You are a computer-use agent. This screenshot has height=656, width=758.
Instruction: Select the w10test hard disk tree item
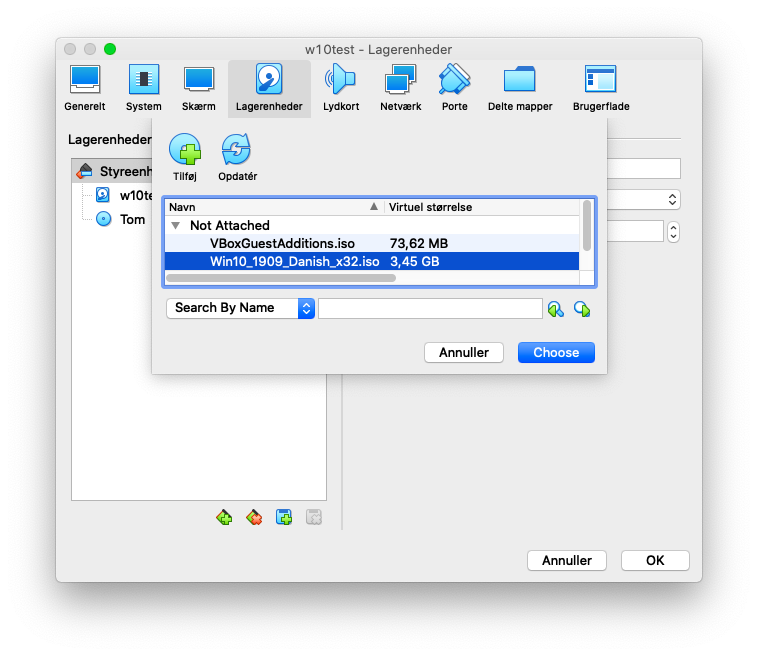124,195
